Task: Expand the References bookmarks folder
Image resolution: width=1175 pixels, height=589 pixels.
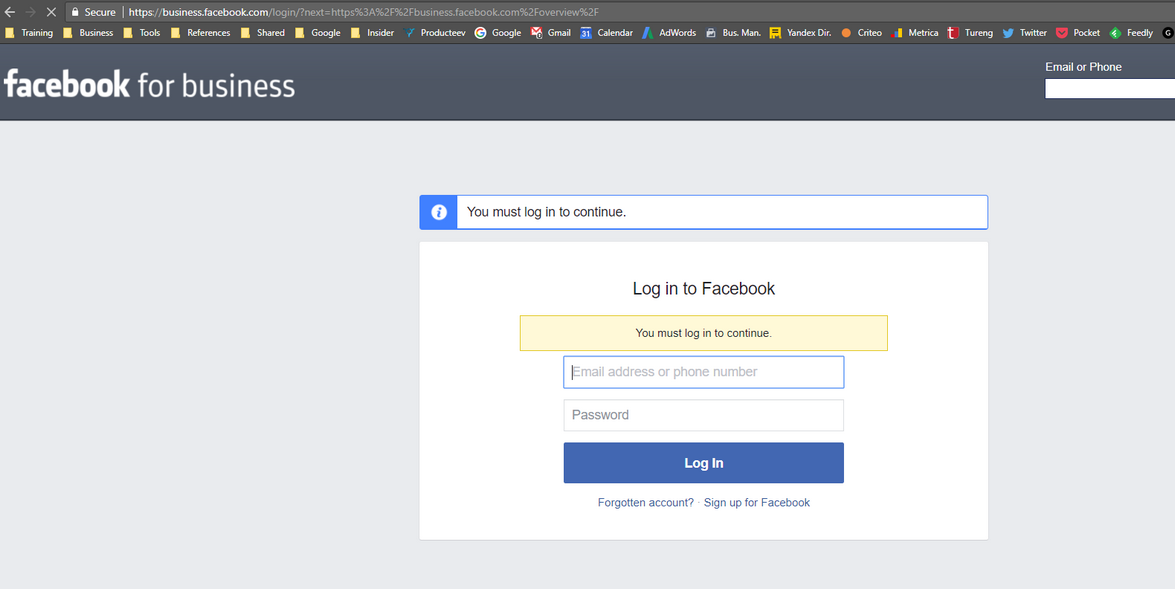Action: click(200, 33)
